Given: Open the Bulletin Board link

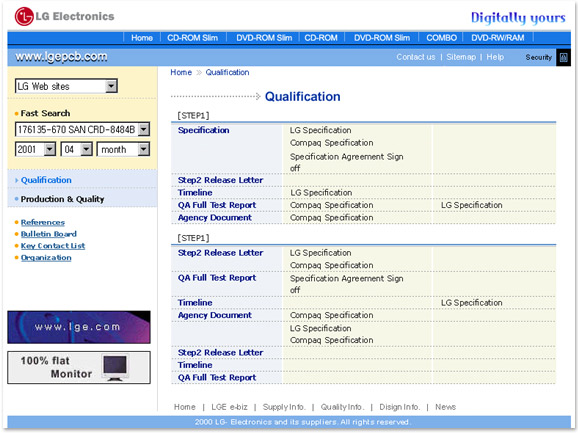Looking at the screenshot, I should 49,234.
